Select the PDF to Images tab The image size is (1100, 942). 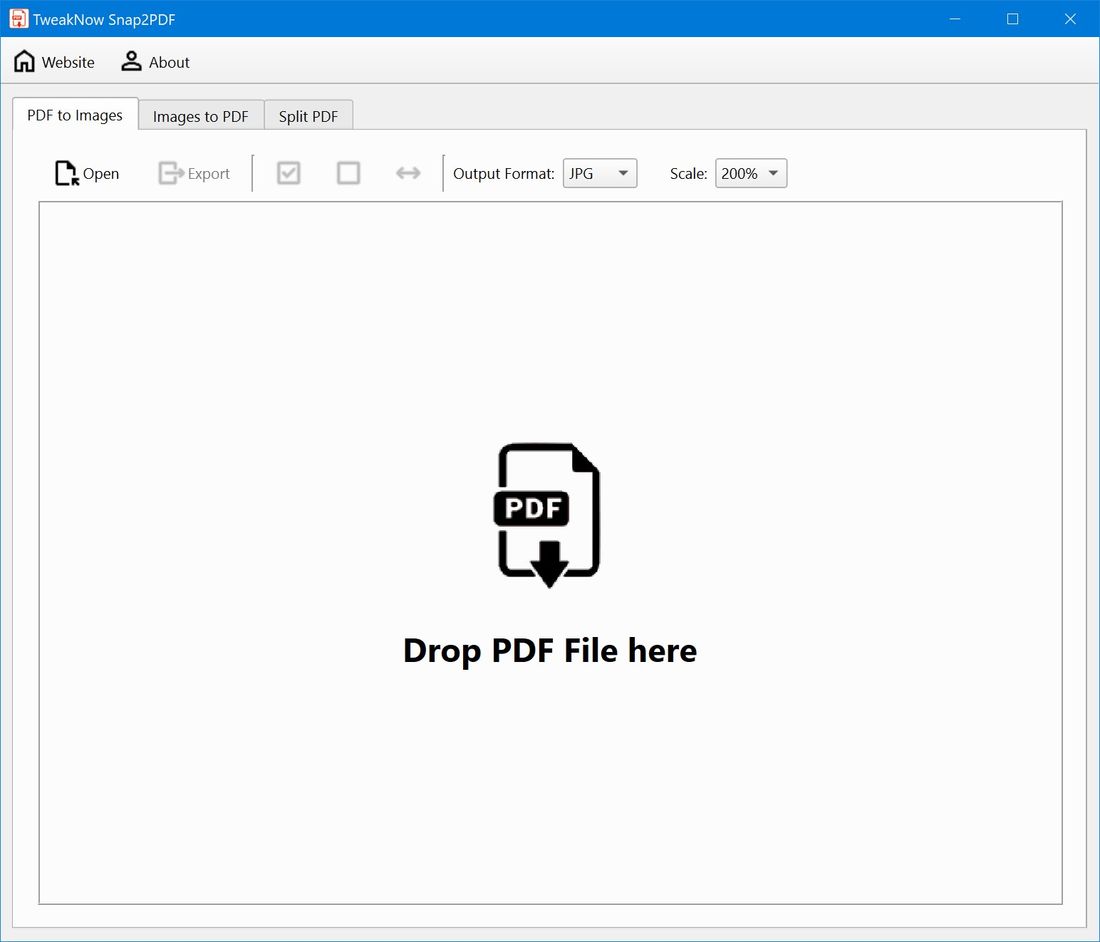pos(74,114)
